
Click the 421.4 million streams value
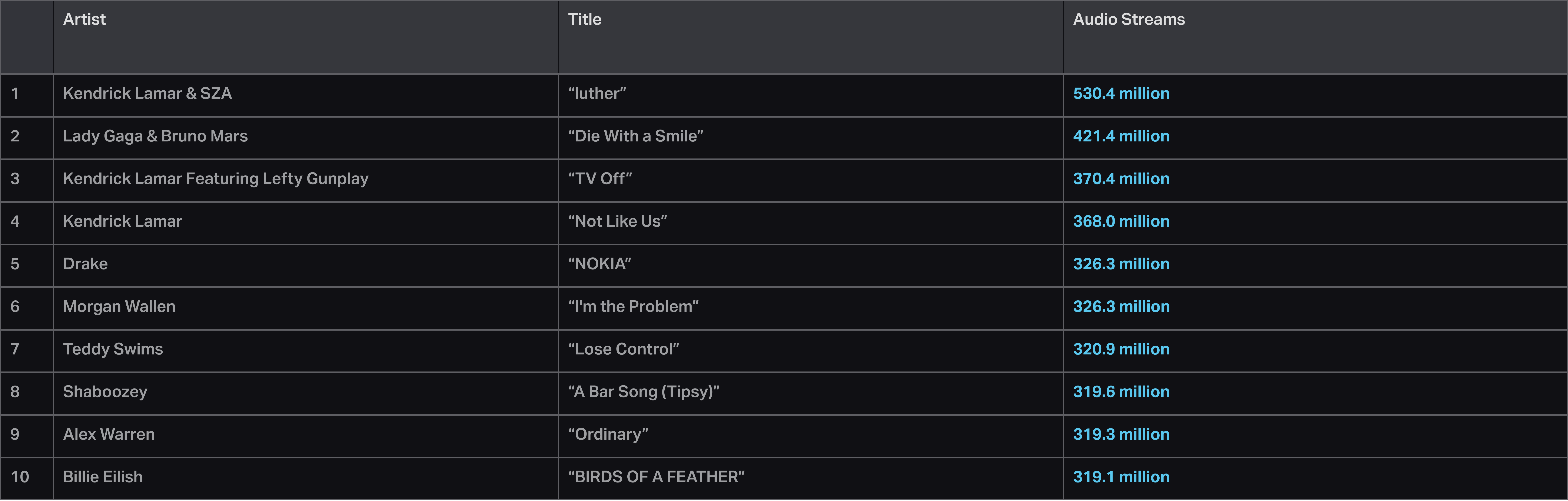(1121, 136)
